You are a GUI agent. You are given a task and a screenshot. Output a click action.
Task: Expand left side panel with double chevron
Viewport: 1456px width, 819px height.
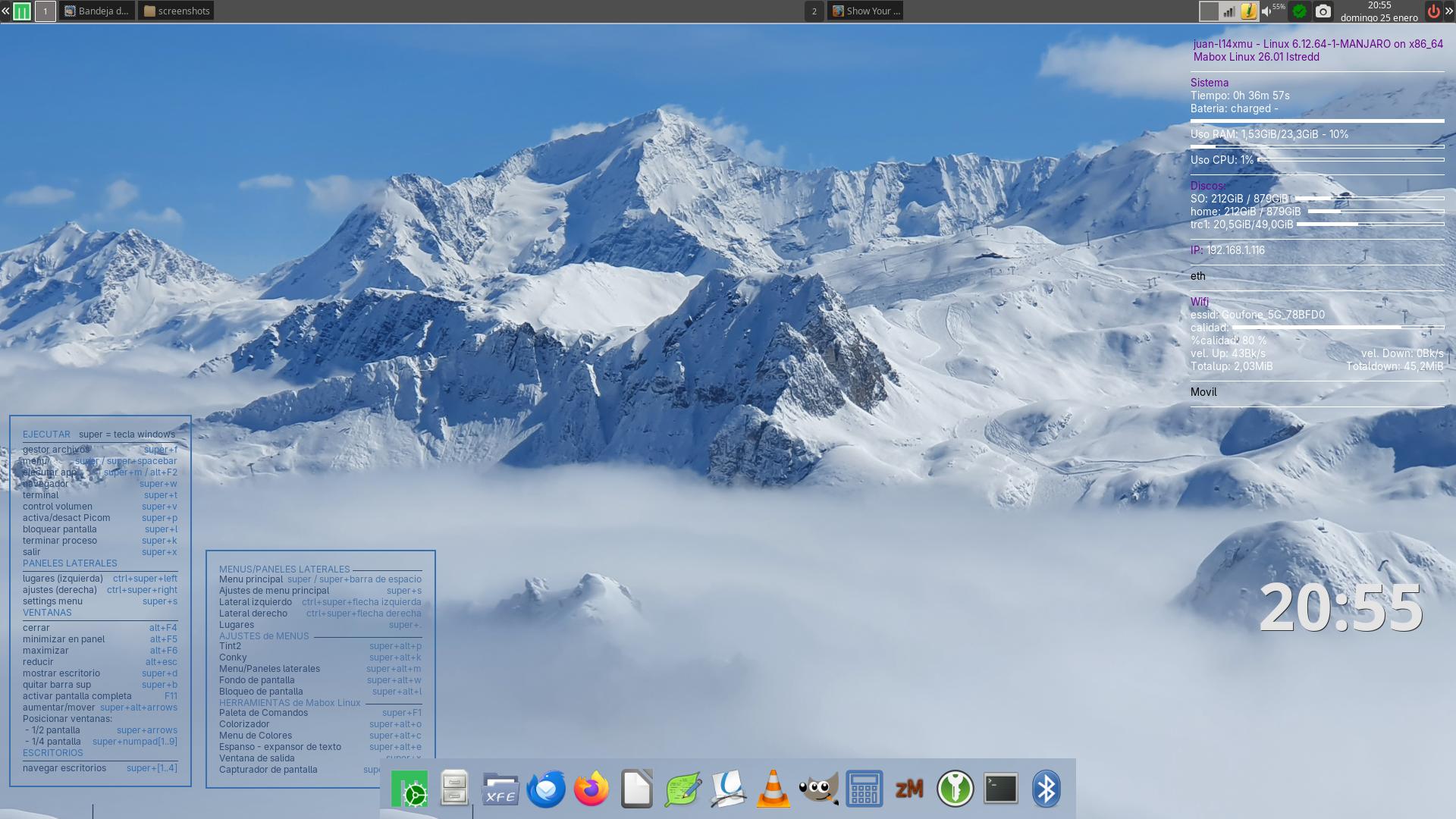tap(5, 11)
